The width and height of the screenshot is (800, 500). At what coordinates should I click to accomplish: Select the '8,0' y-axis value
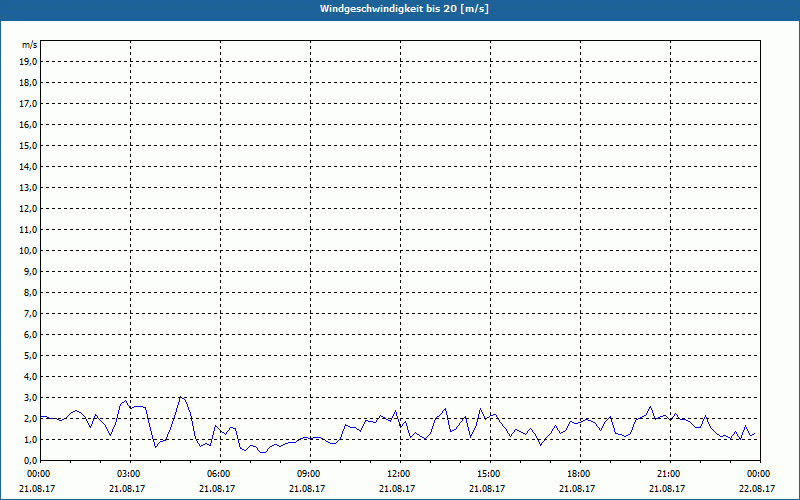(31, 293)
